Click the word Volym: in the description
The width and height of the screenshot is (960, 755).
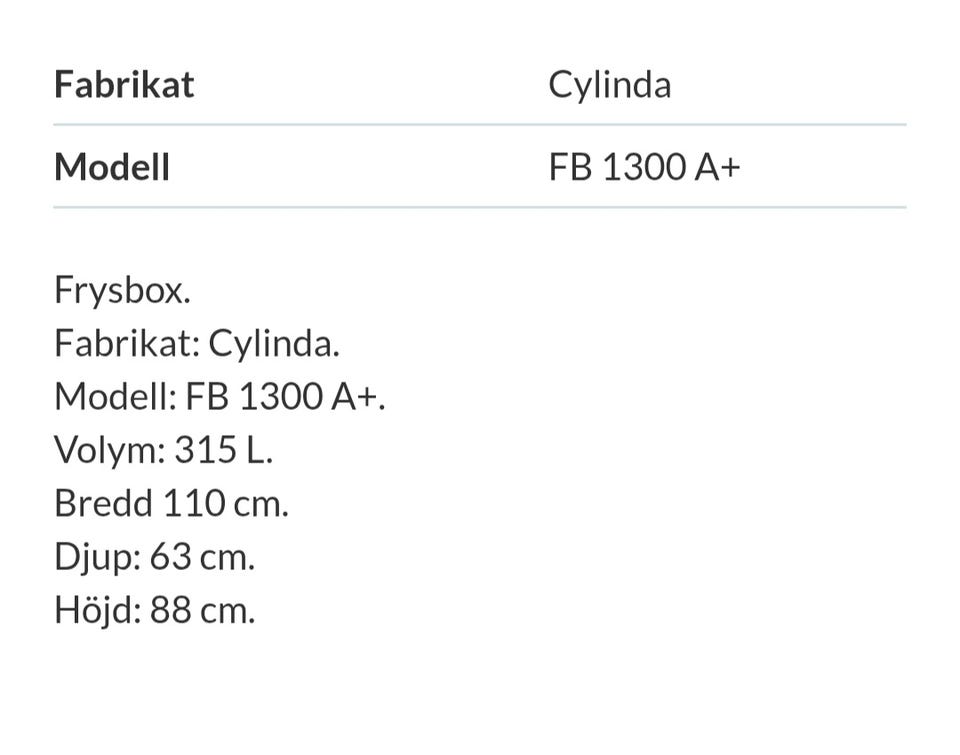tap(110, 450)
